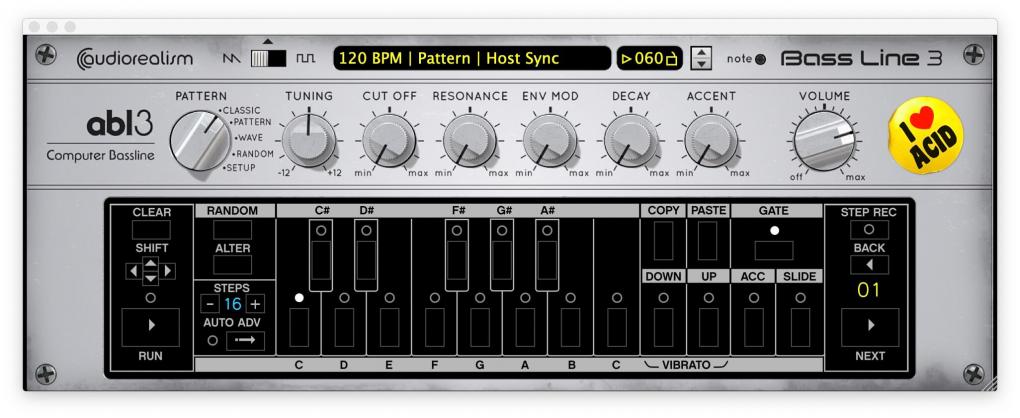This screenshot has width=1020, height=418.
Task: Increase steps with the plus button
Action: click(x=256, y=304)
